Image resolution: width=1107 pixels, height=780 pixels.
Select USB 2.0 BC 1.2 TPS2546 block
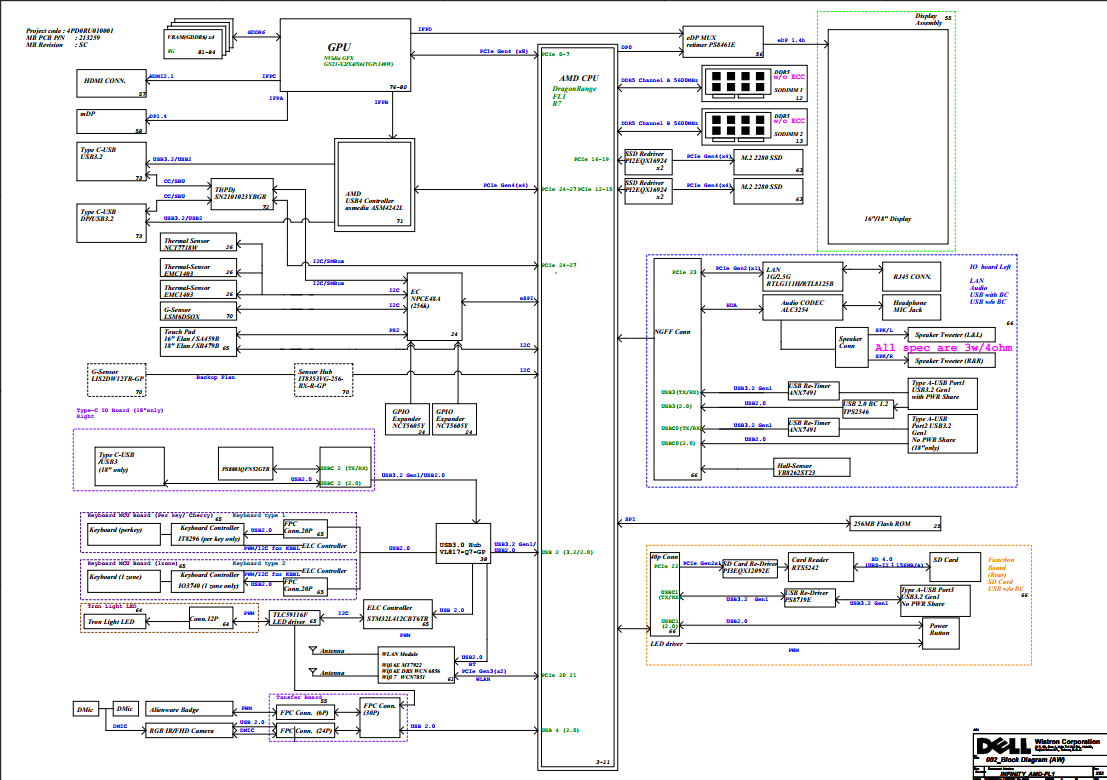(868, 408)
